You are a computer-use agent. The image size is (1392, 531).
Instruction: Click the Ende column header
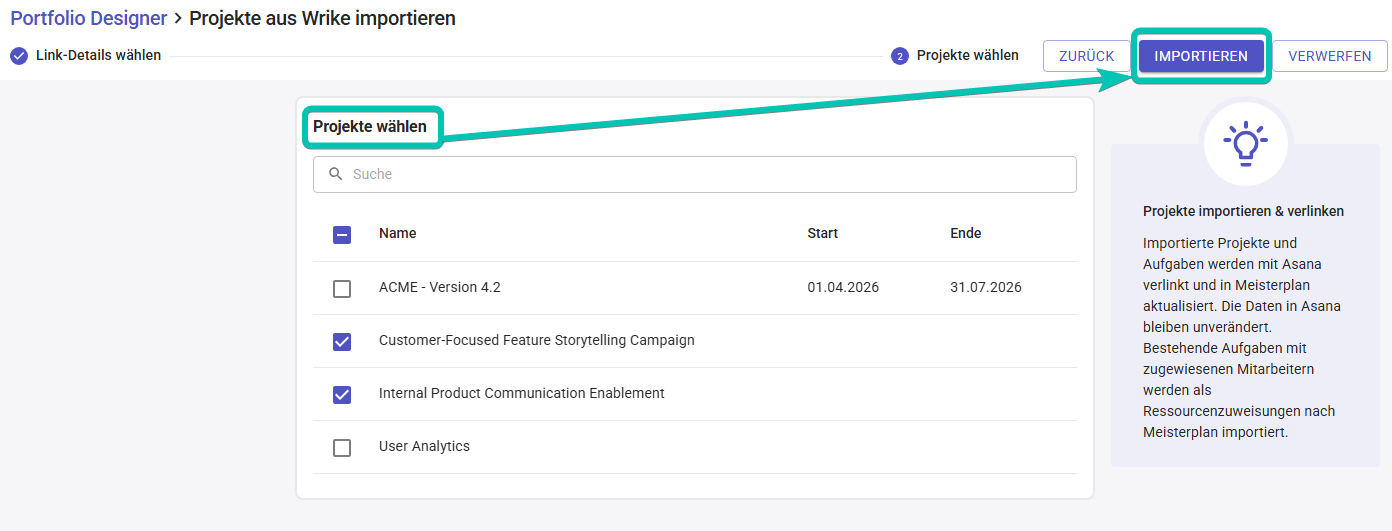965,234
